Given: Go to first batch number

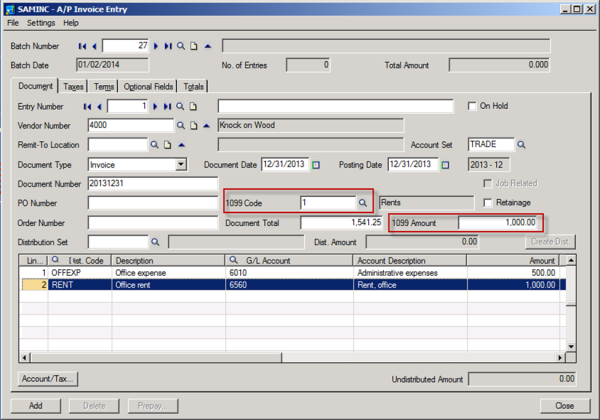Looking at the screenshot, I should [82, 46].
